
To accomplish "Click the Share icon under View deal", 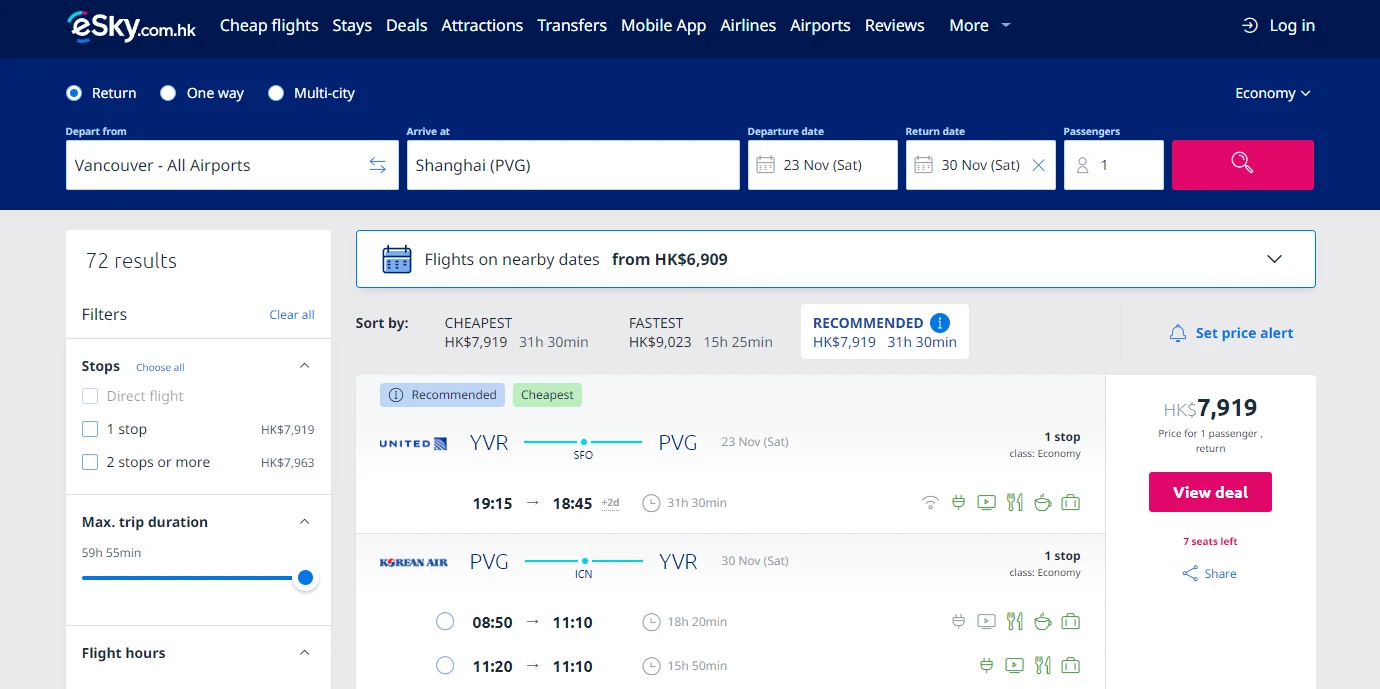I will (x=1190, y=573).
